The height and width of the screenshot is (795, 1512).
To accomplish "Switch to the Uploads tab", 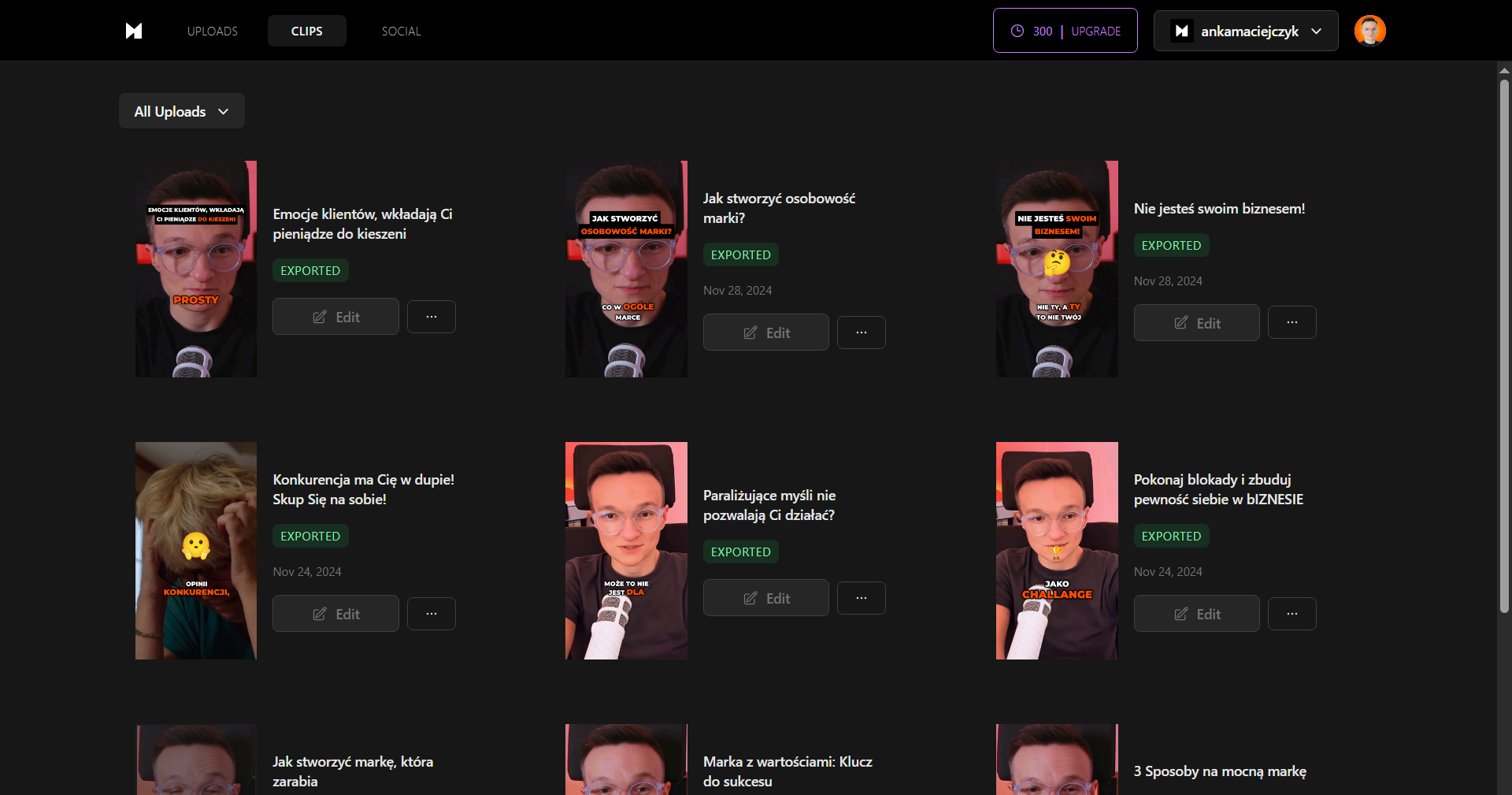I will pos(212,31).
